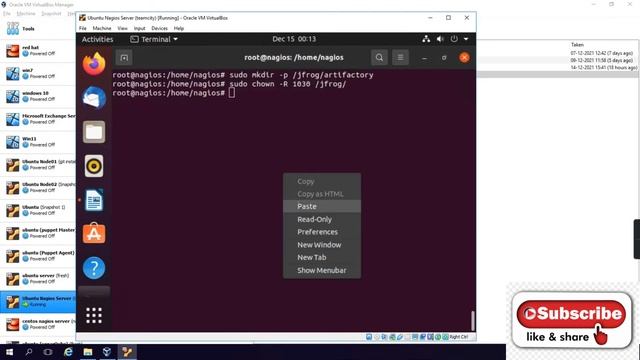Screen dimensions: 640x360
Task: Select windows 10 VM in Manager
Action: [x=38, y=96]
